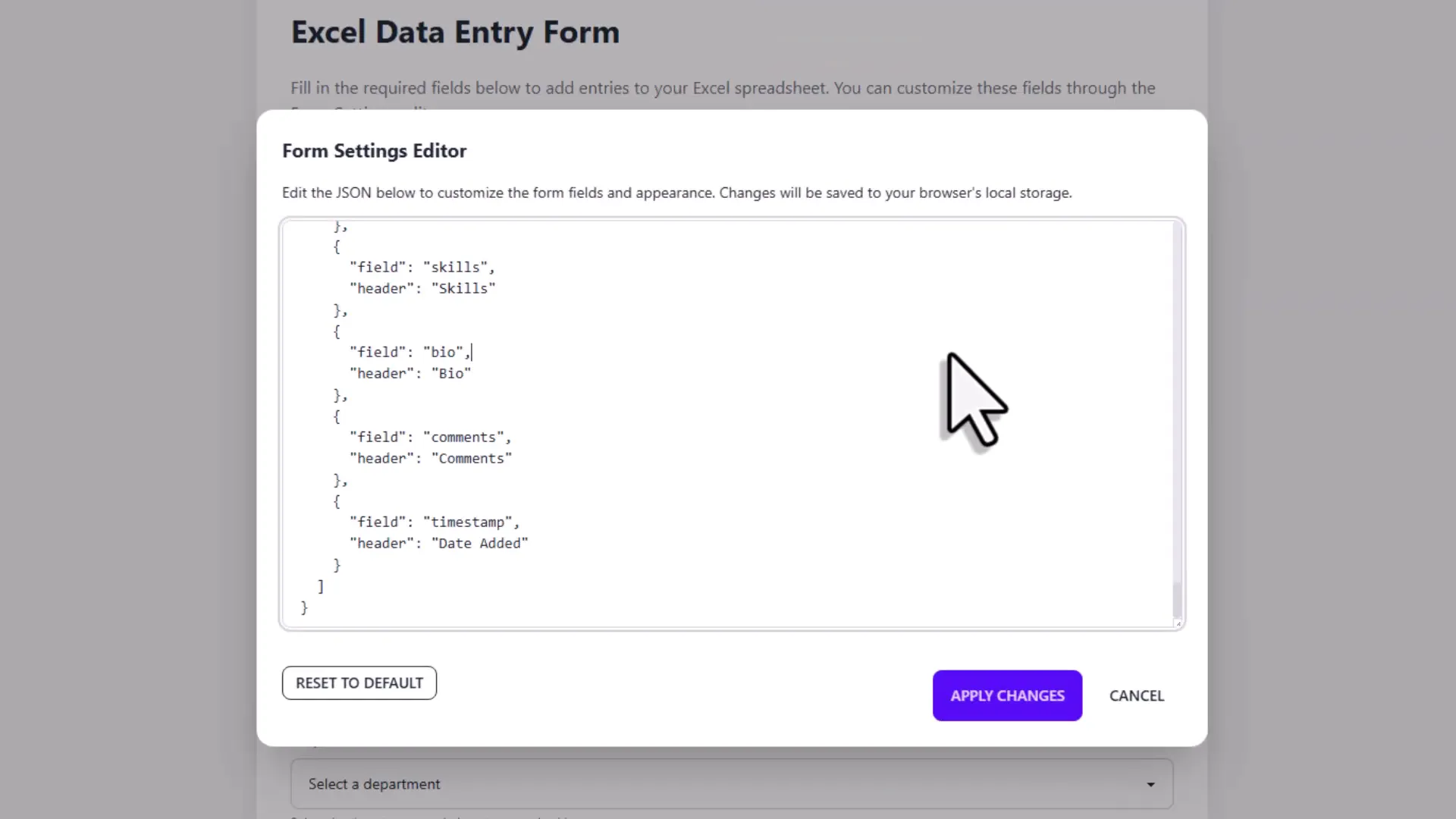This screenshot has width=1456, height=819.
Task: Click the dimmed area outside the dialog
Action: tap(121, 409)
